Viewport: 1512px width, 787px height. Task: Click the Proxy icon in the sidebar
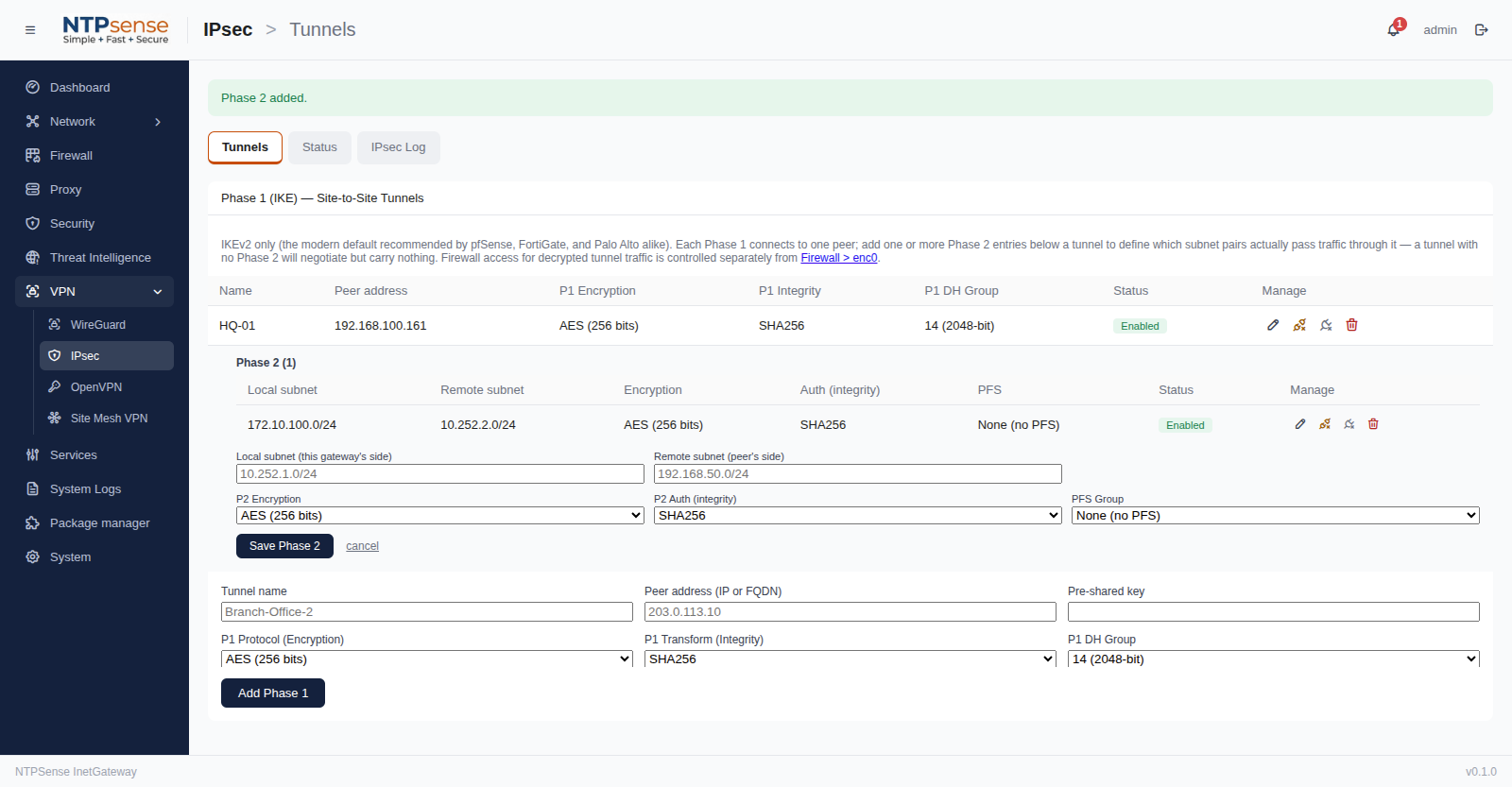pyautogui.click(x=32, y=189)
